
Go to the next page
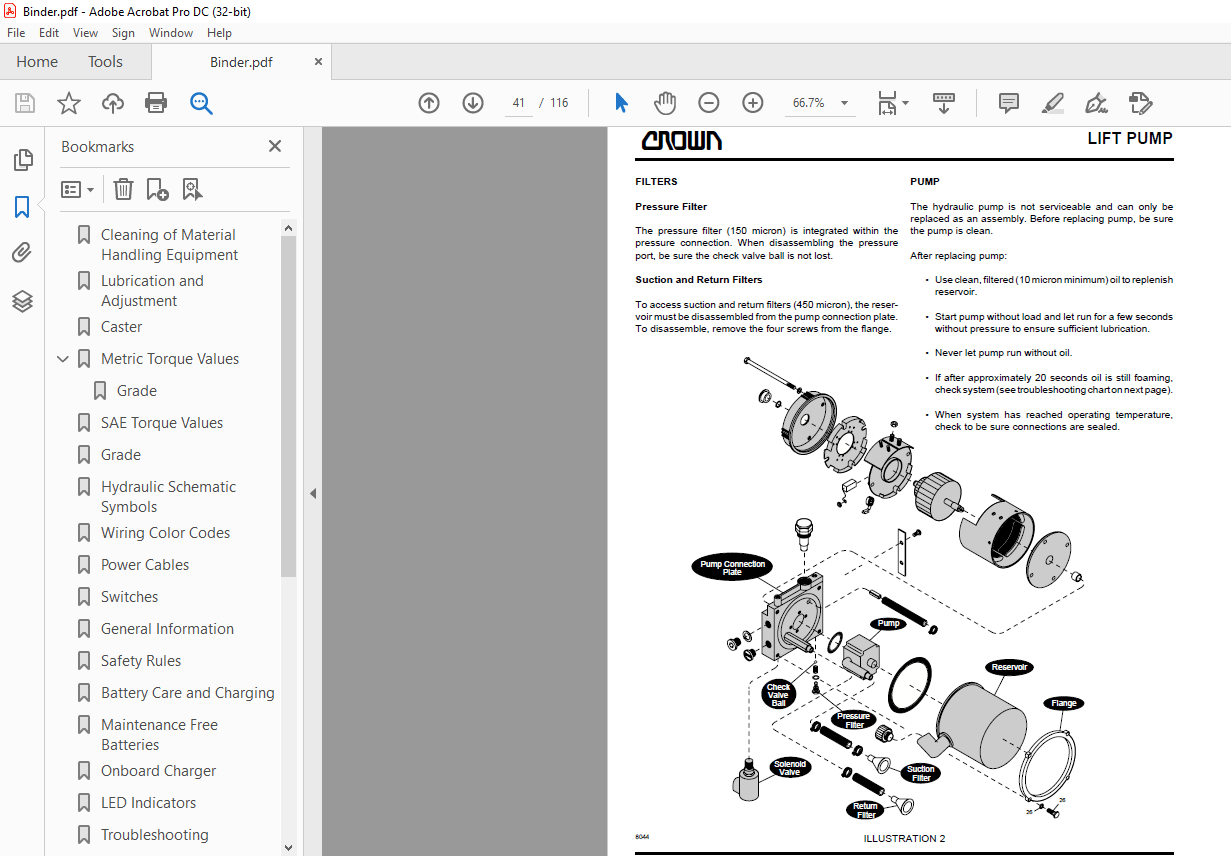(472, 103)
